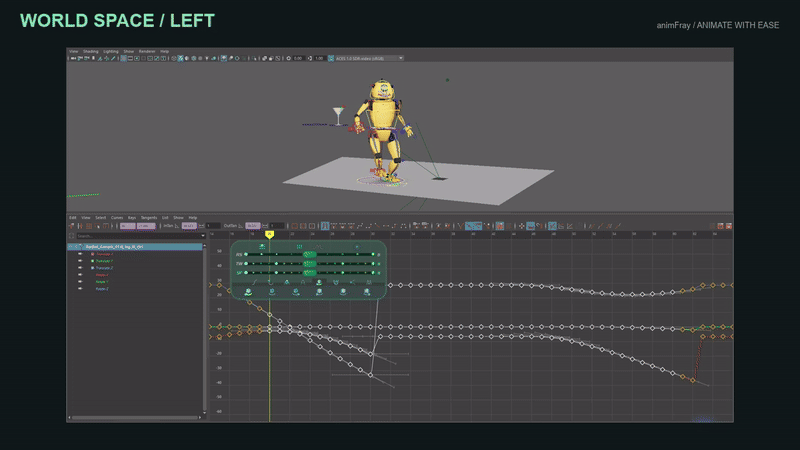Viewport: 800px width, 450px height.
Task: Open the viewport Lighting menu
Action: pyautogui.click(x=111, y=52)
